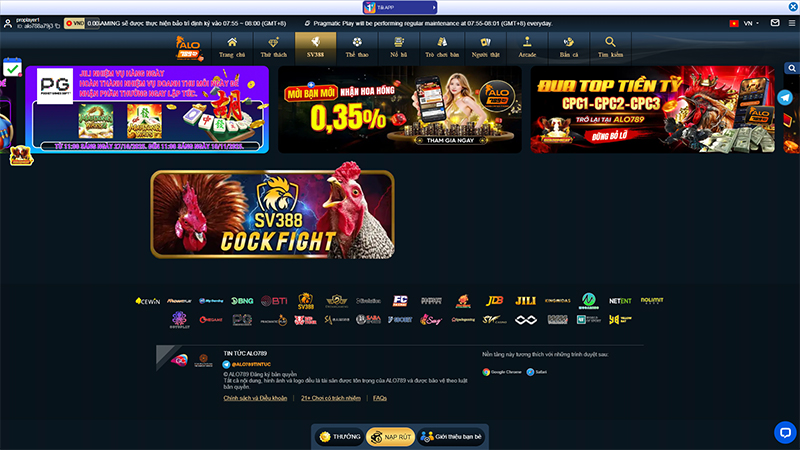Image resolution: width=800 pixels, height=450 pixels.
Task: Open the Trang chủ home tab
Action: pos(232,45)
